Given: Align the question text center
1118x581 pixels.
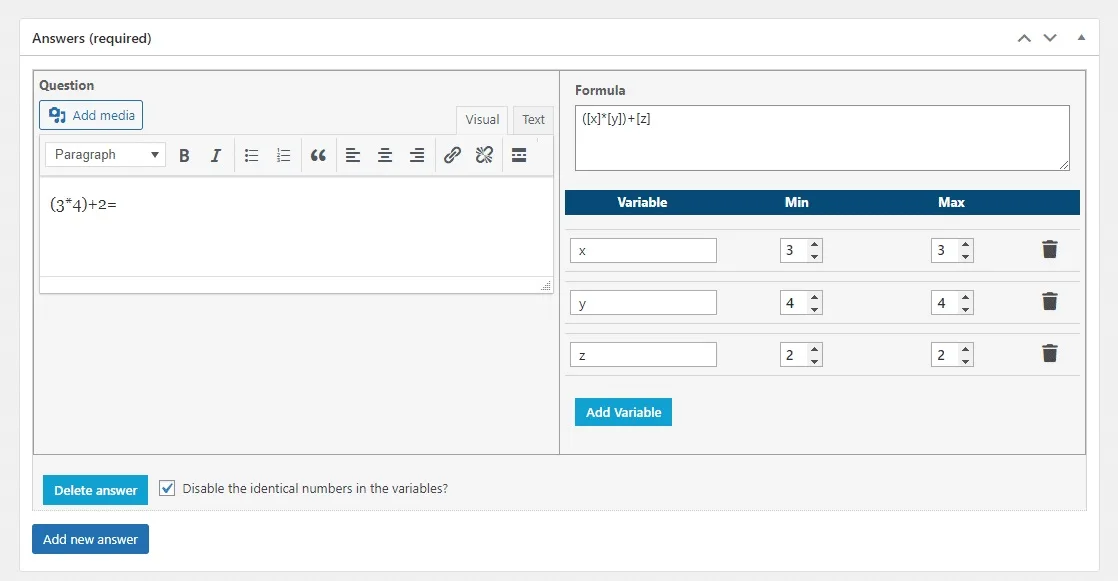Looking at the screenshot, I should point(384,155).
